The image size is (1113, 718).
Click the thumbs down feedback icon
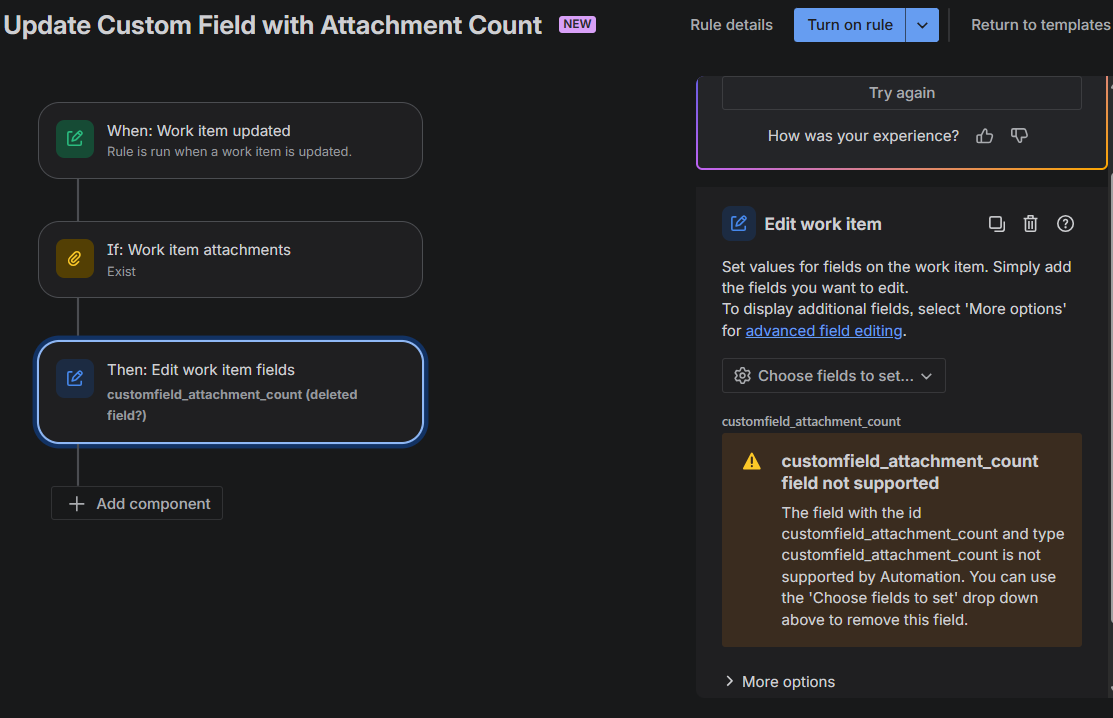pyautogui.click(x=1019, y=136)
